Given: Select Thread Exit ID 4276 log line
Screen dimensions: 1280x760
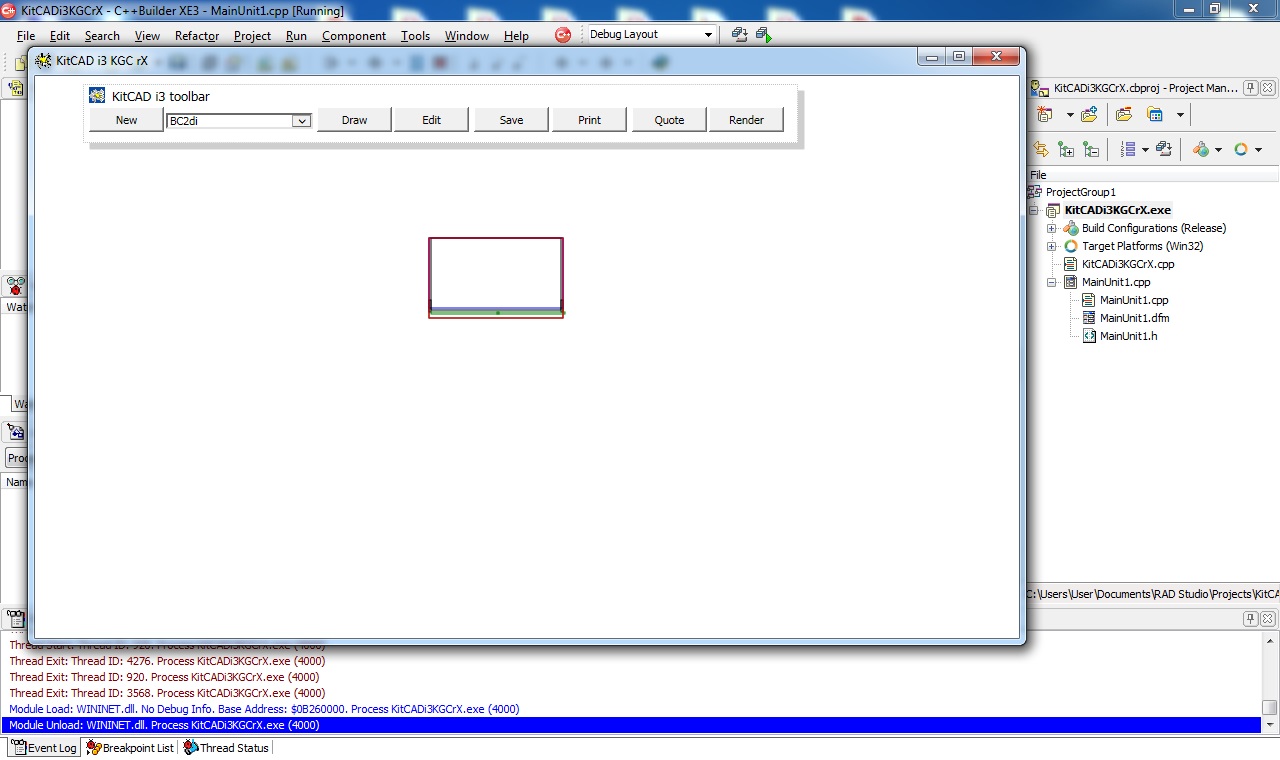Looking at the screenshot, I should [x=631, y=661].
